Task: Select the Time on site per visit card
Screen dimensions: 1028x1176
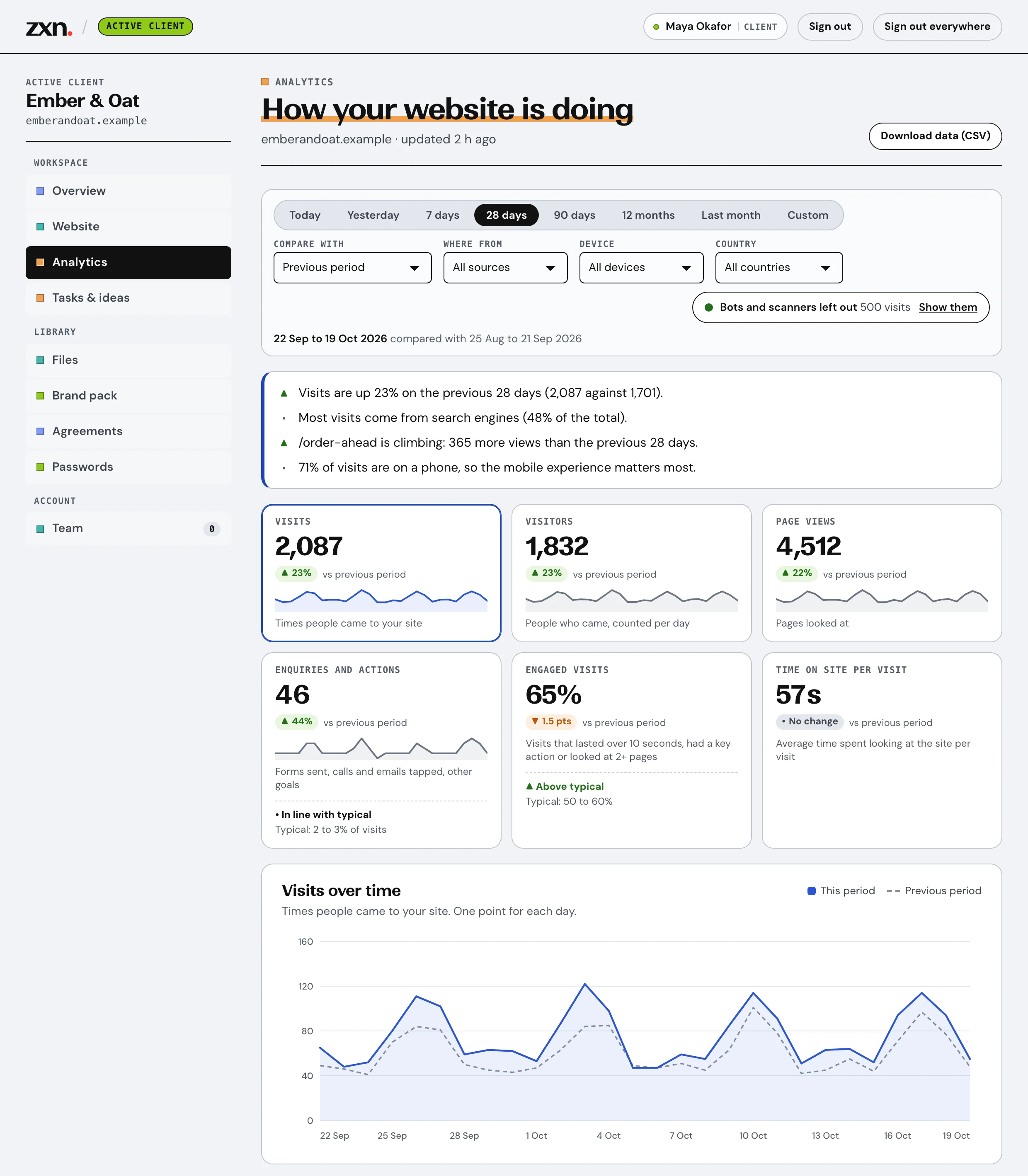Action: pyautogui.click(x=882, y=750)
